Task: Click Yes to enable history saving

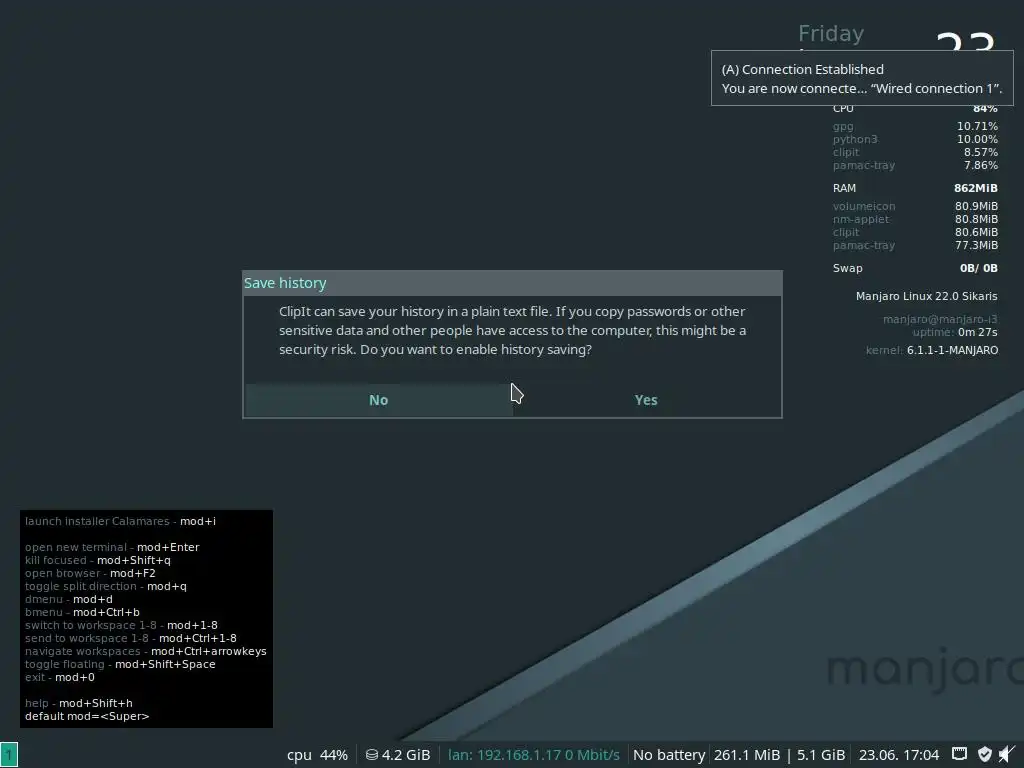Action: click(x=646, y=400)
